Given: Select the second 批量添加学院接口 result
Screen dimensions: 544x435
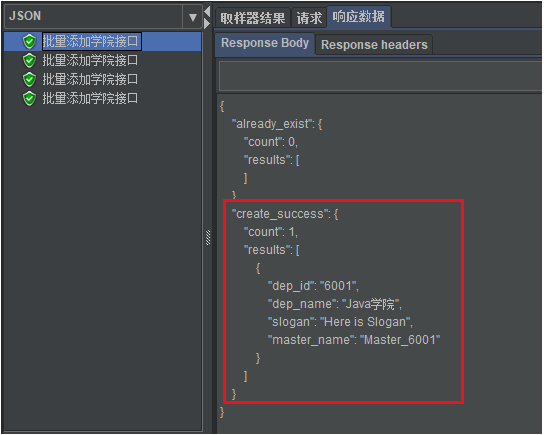Looking at the screenshot, I should tap(90, 61).
